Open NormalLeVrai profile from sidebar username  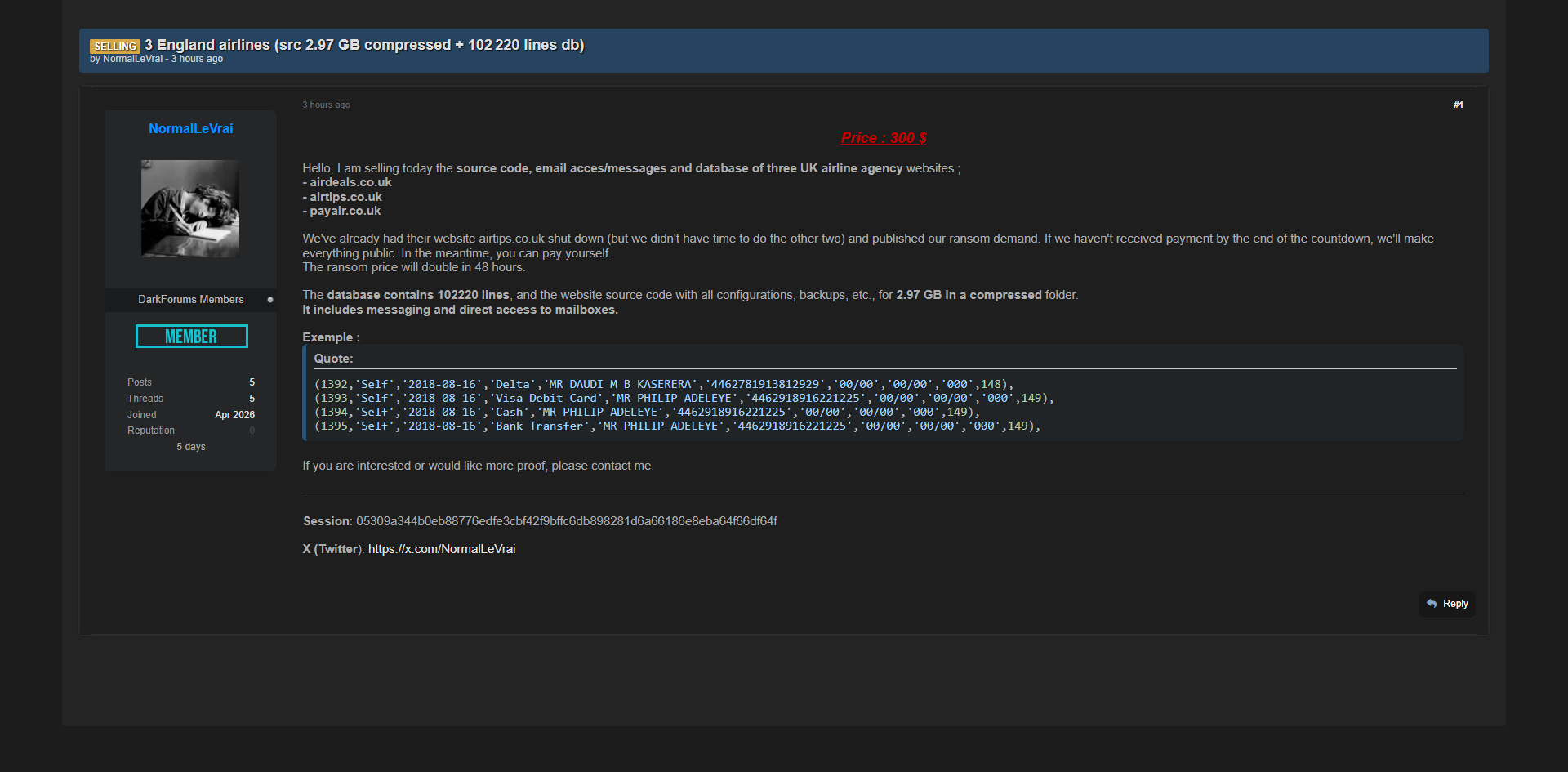click(x=190, y=128)
